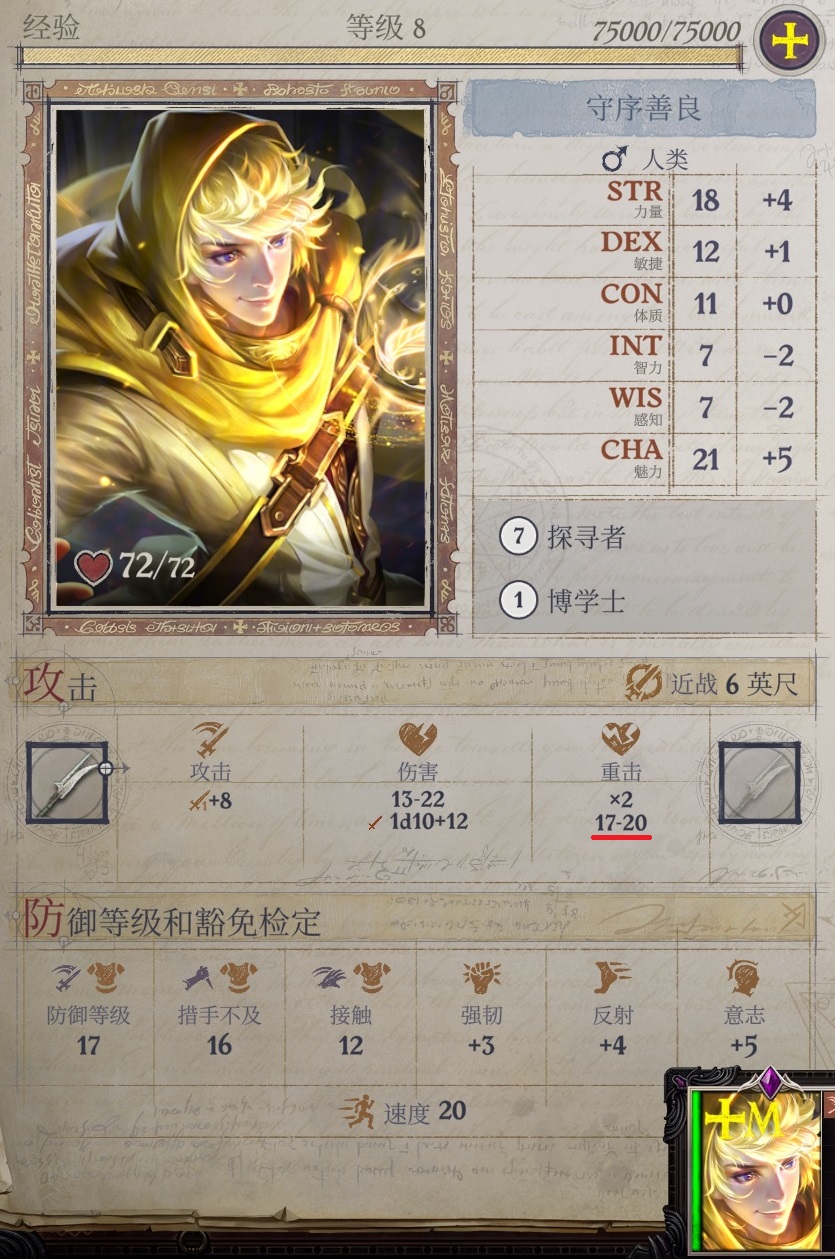
Task: Select the 探寻者 class entry
Action: click(644, 536)
